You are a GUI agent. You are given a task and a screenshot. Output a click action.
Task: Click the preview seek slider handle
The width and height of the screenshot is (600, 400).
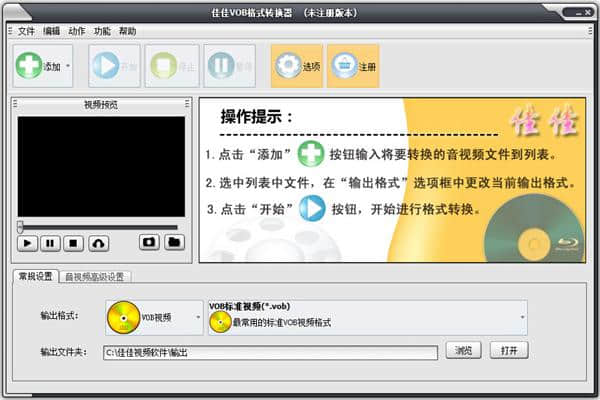20,227
